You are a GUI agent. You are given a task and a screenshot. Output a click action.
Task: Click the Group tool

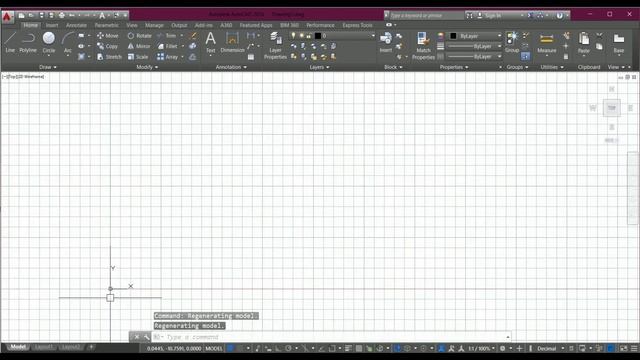click(x=512, y=42)
